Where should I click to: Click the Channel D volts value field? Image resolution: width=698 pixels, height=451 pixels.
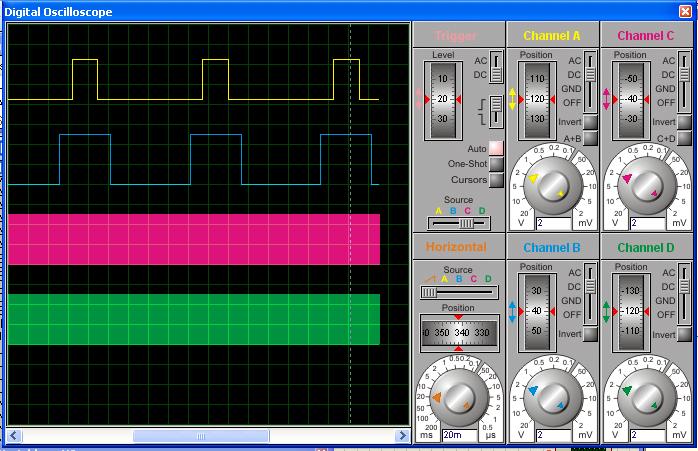coord(648,435)
